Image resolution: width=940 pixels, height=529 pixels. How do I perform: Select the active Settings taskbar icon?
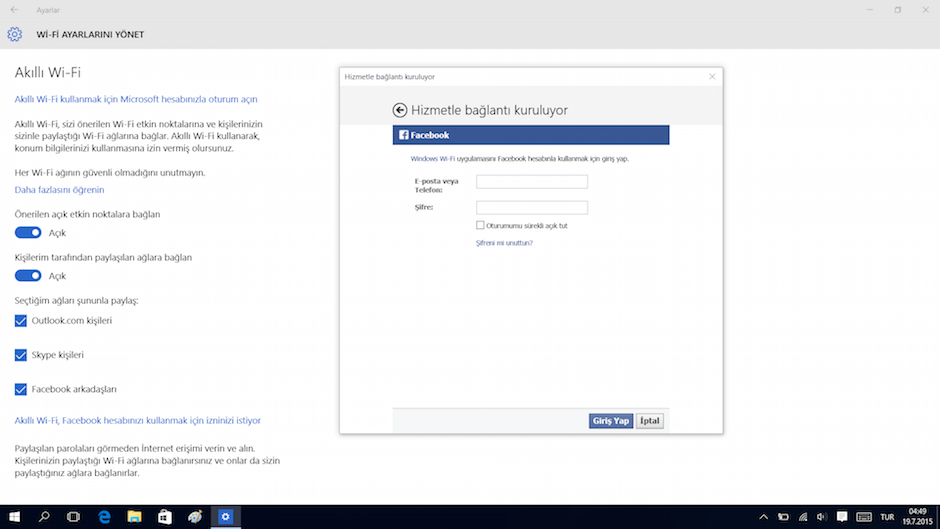coord(225,516)
